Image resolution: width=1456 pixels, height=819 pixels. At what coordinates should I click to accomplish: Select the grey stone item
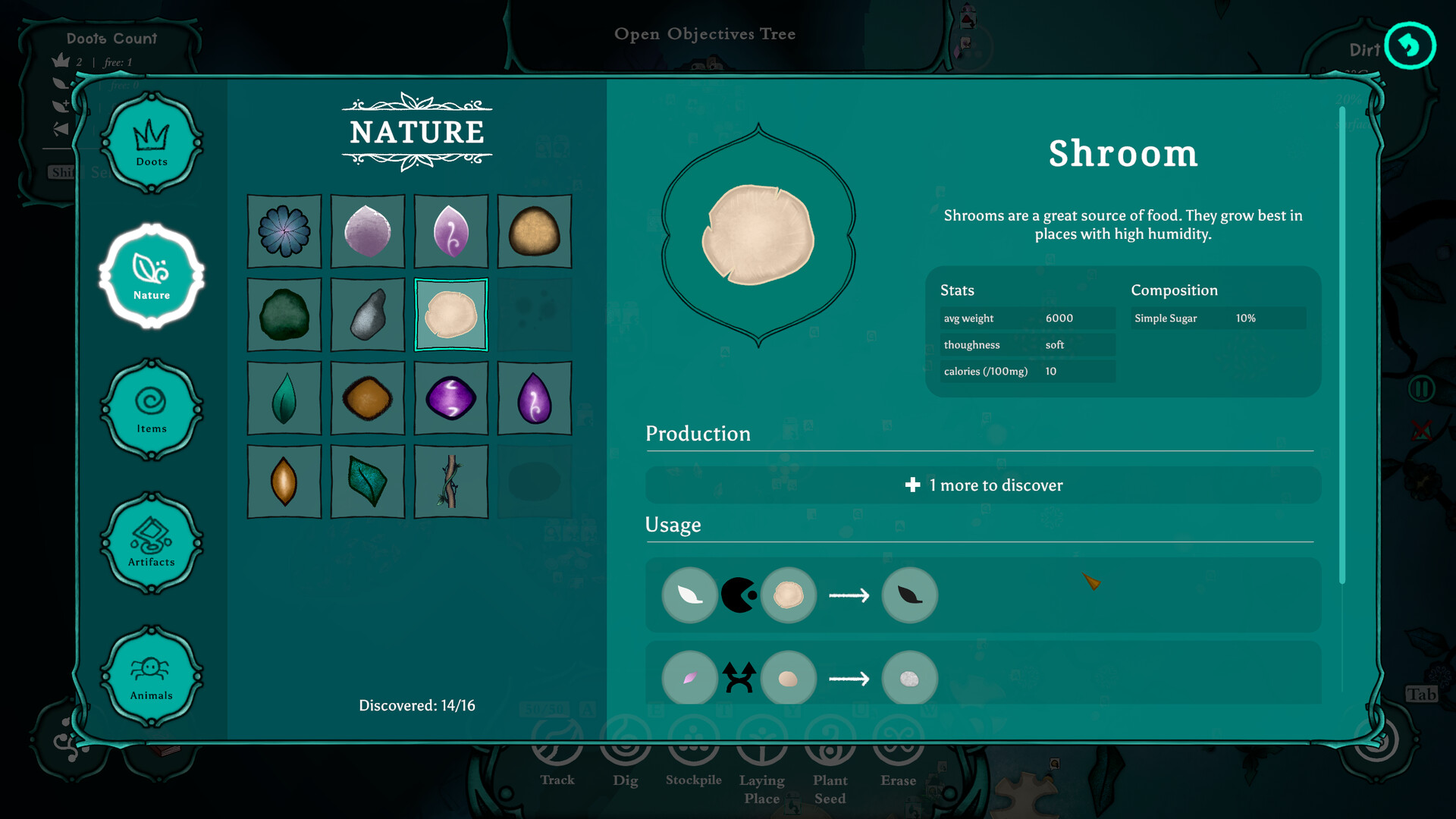[368, 315]
